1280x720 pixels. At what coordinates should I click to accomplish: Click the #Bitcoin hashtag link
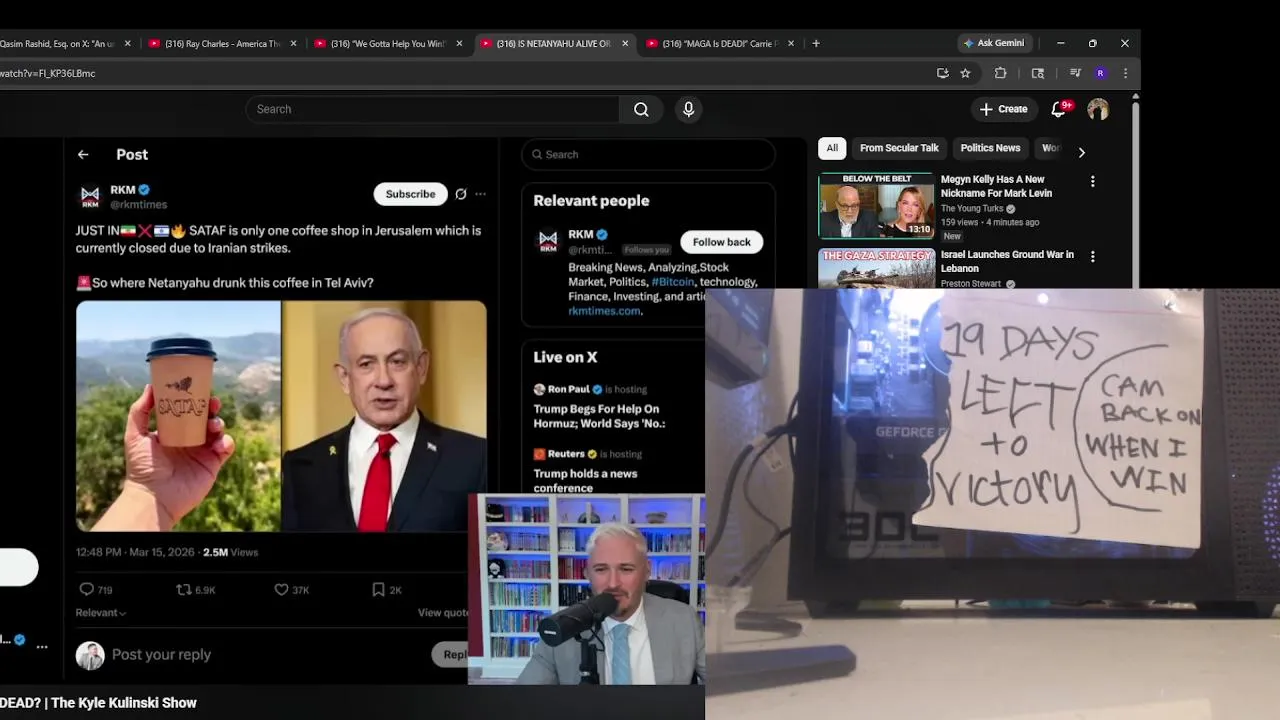pyautogui.click(x=672, y=282)
